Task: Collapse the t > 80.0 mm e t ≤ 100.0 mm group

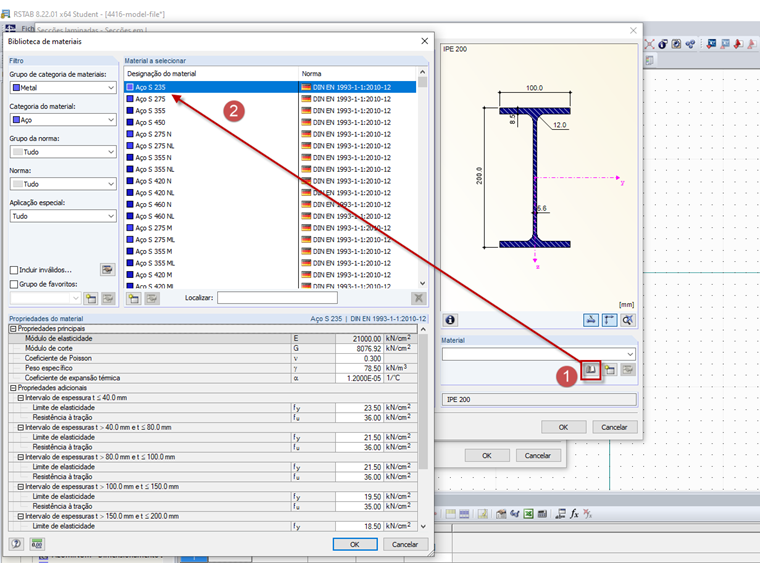Action: point(21,457)
